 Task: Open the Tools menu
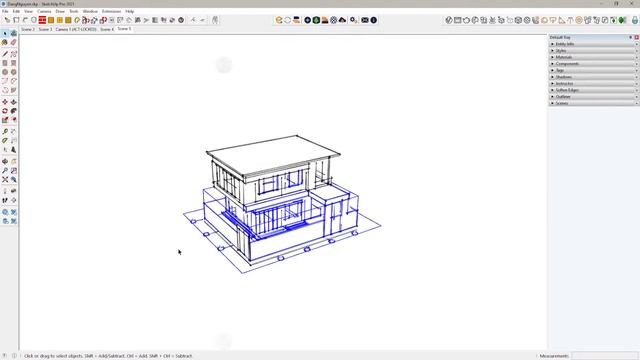tap(73, 11)
